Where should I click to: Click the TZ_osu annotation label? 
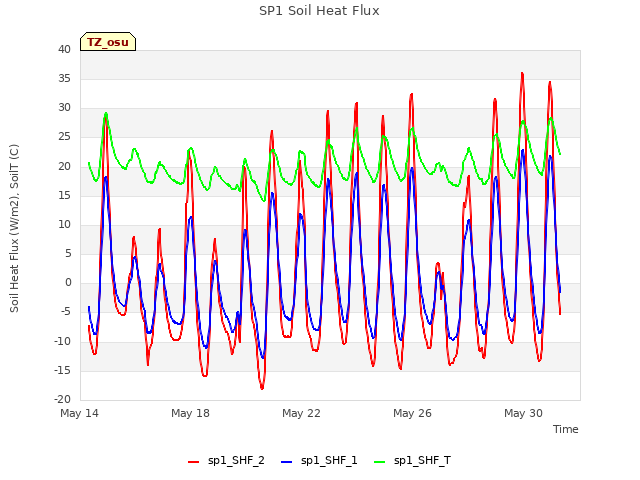click(x=108, y=42)
